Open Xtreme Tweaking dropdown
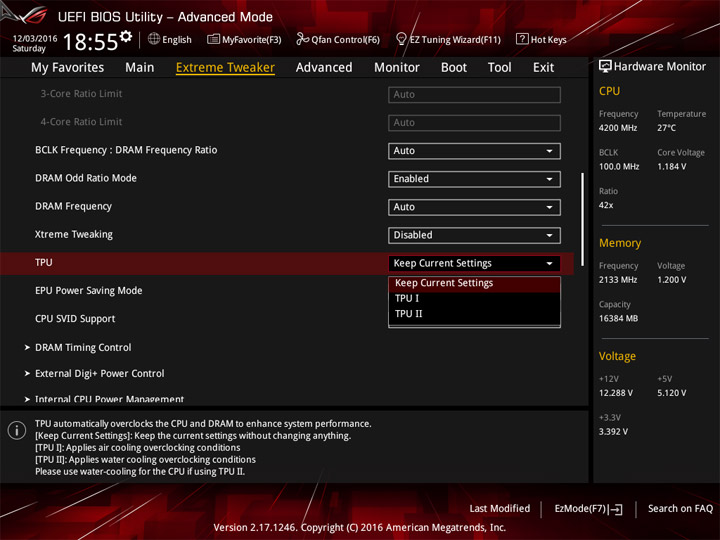The width and height of the screenshot is (720, 540). tap(474, 235)
